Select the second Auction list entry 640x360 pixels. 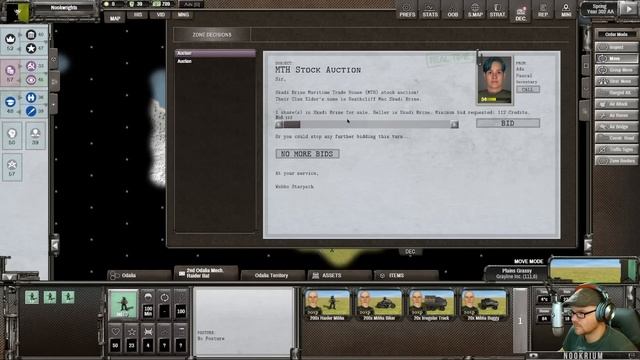(215, 61)
